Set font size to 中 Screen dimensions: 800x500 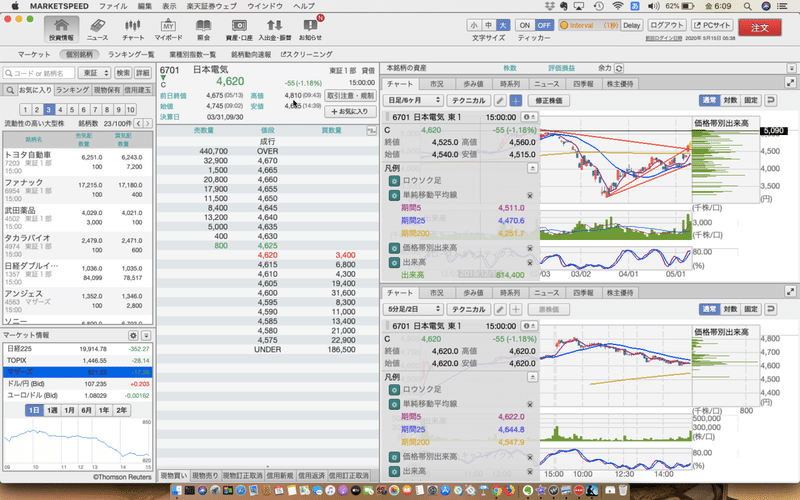pos(488,26)
